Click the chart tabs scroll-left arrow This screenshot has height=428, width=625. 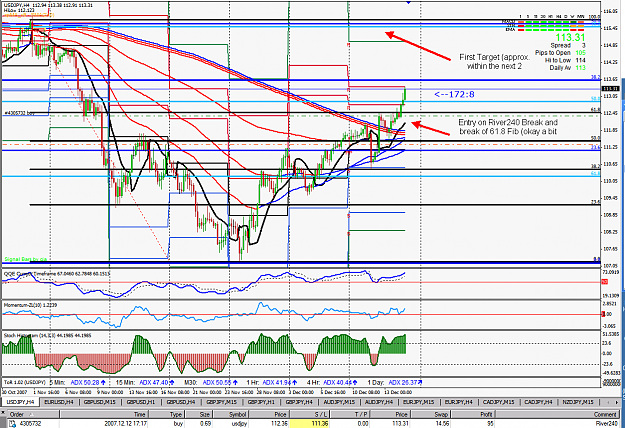pyautogui.click(x=608, y=402)
